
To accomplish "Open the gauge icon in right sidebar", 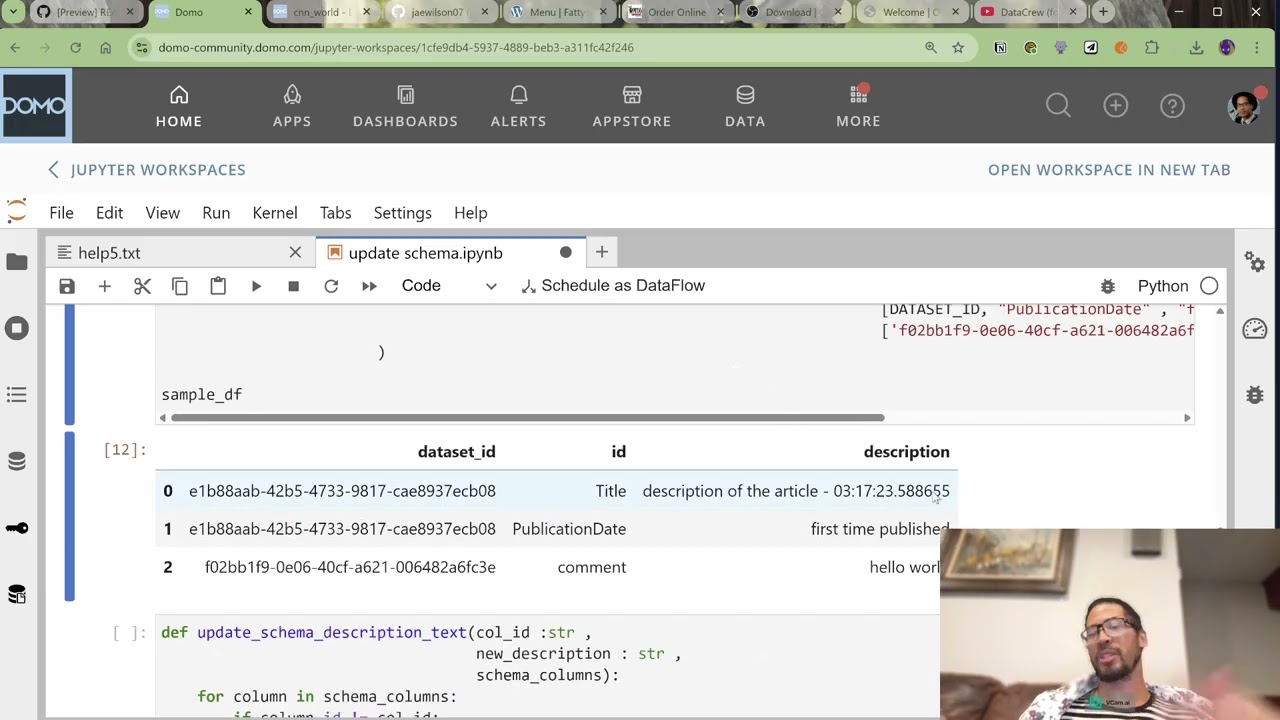I will pyautogui.click(x=1255, y=329).
